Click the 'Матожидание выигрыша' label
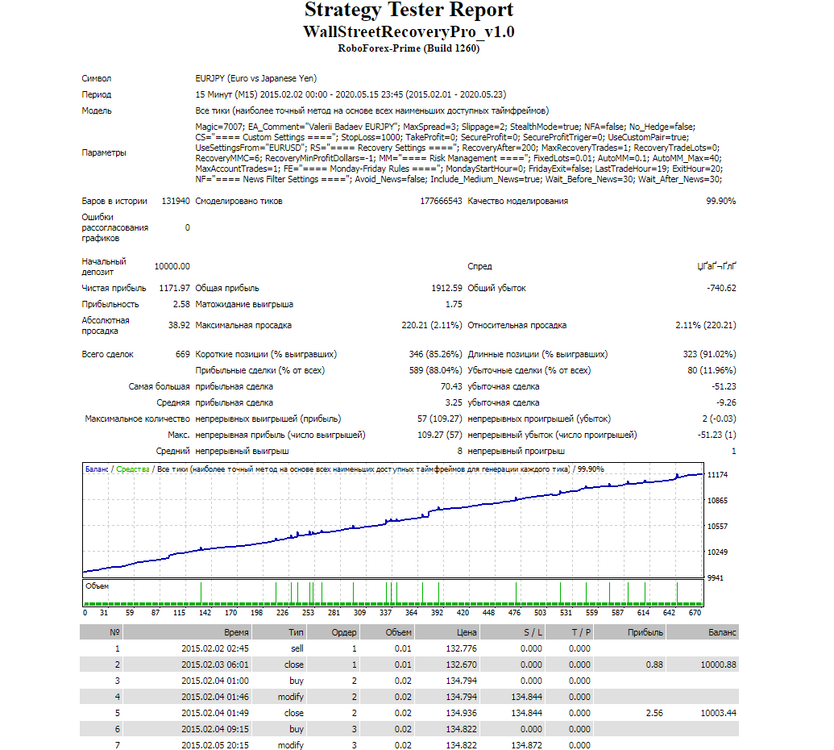The height and width of the screenshot is (750, 834). coord(244,304)
